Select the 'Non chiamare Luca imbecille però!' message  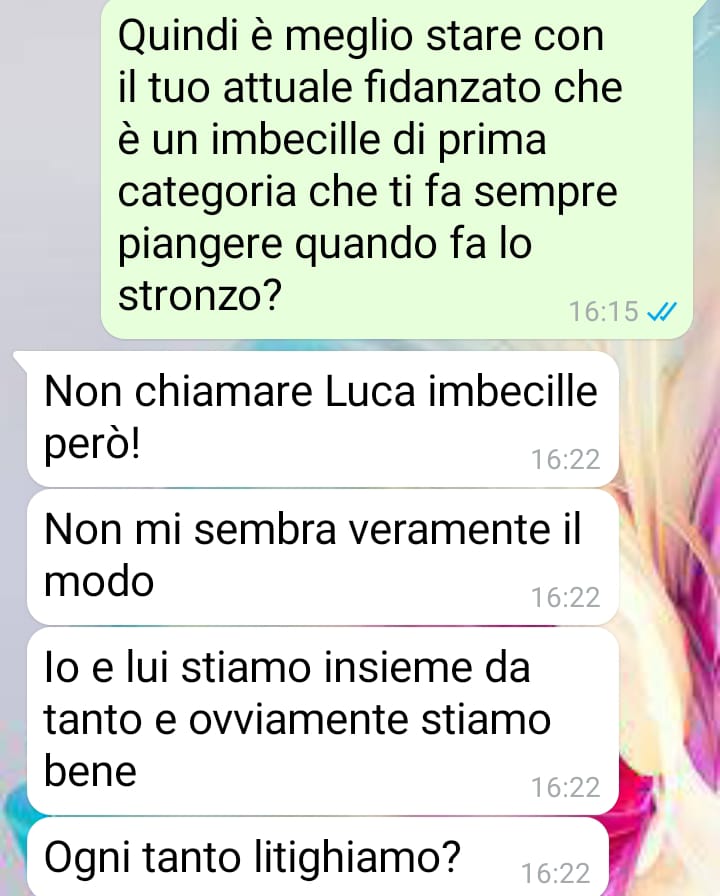point(323,419)
